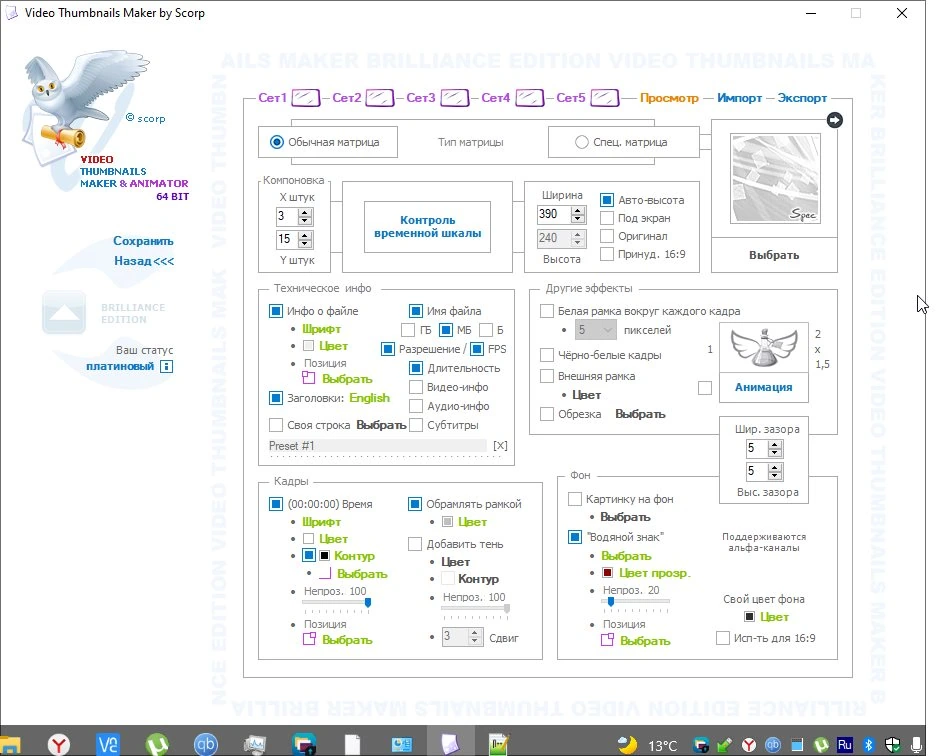The height and width of the screenshot is (756, 949).
Task: Open the frame pixel size dropdown
Action: (x=595, y=330)
